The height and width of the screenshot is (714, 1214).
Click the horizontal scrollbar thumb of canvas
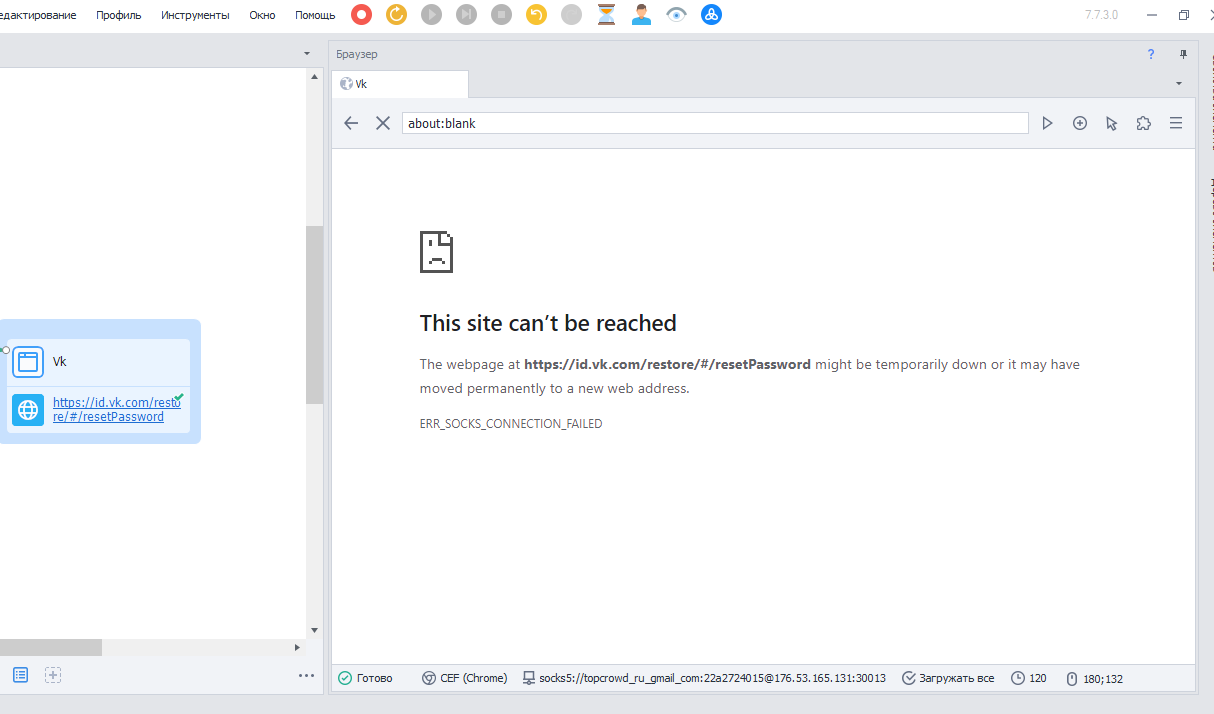coord(51,648)
